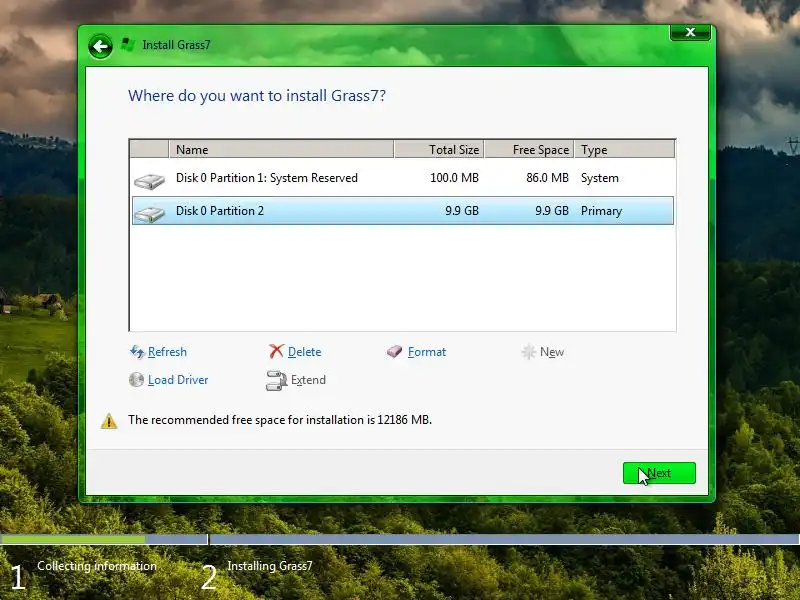
Task: Click the System type cell
Action: click(x=599, y=178)
